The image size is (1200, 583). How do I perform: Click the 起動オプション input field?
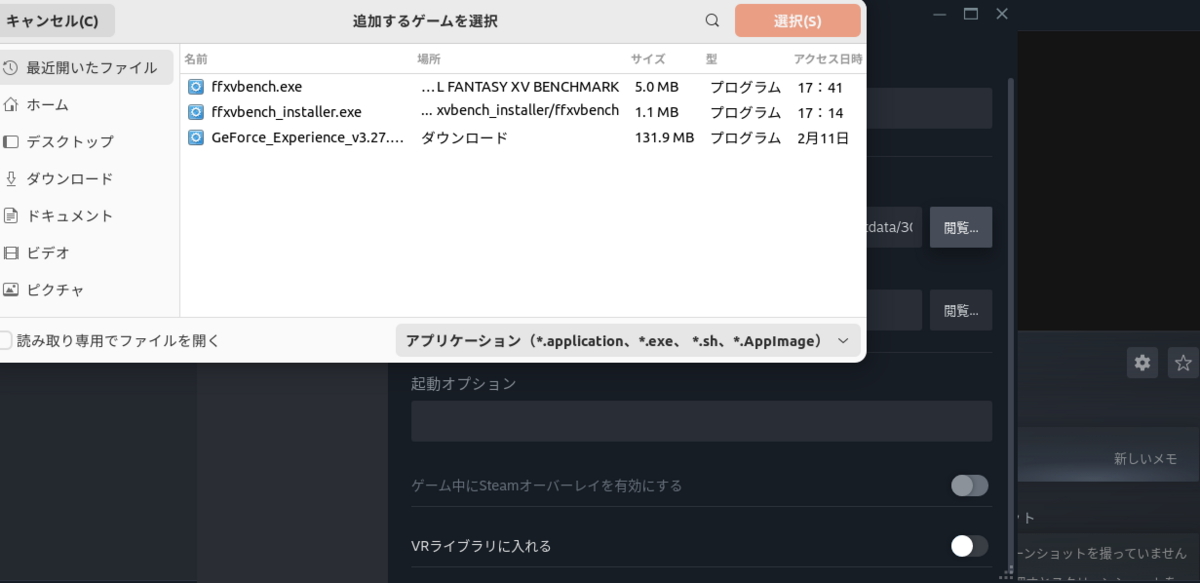point(701,421)
